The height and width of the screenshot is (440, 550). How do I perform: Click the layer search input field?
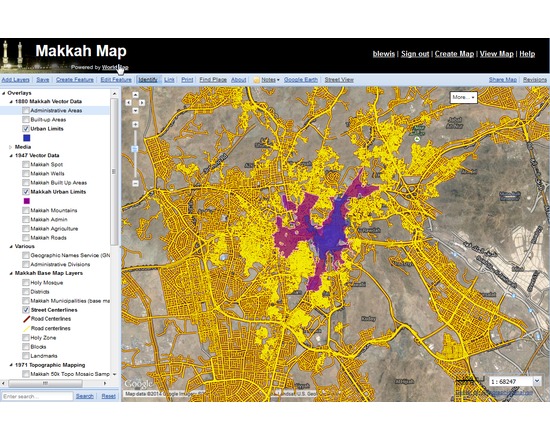[x=37, y=396]
